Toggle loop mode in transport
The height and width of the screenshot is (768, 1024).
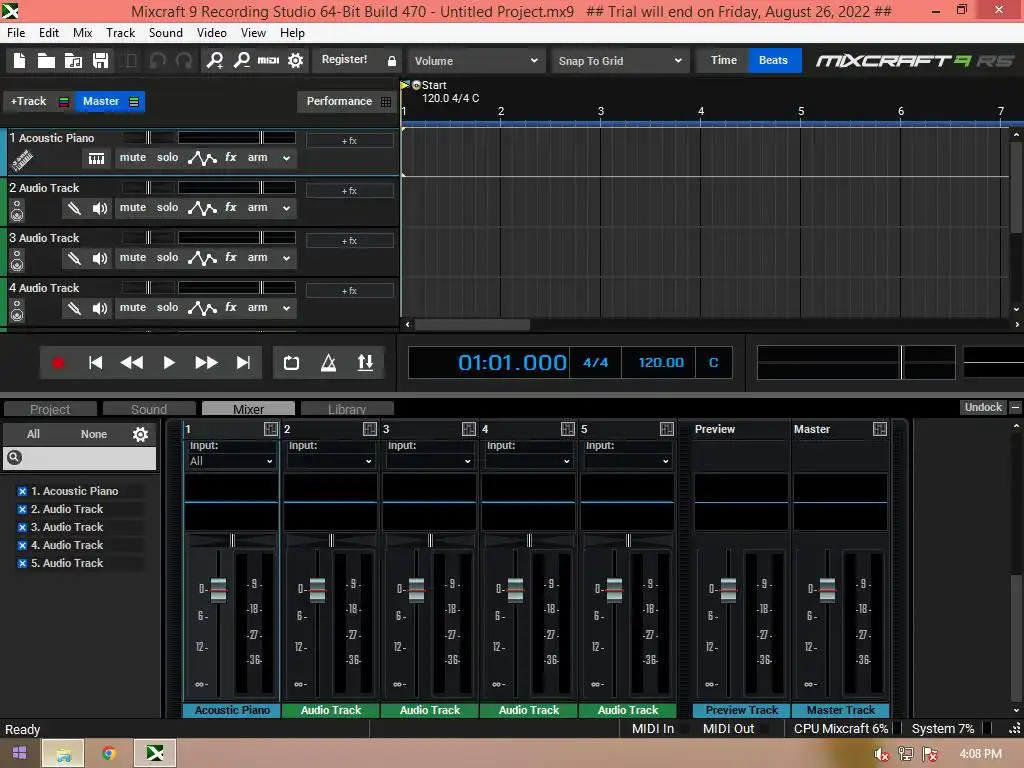291,363
